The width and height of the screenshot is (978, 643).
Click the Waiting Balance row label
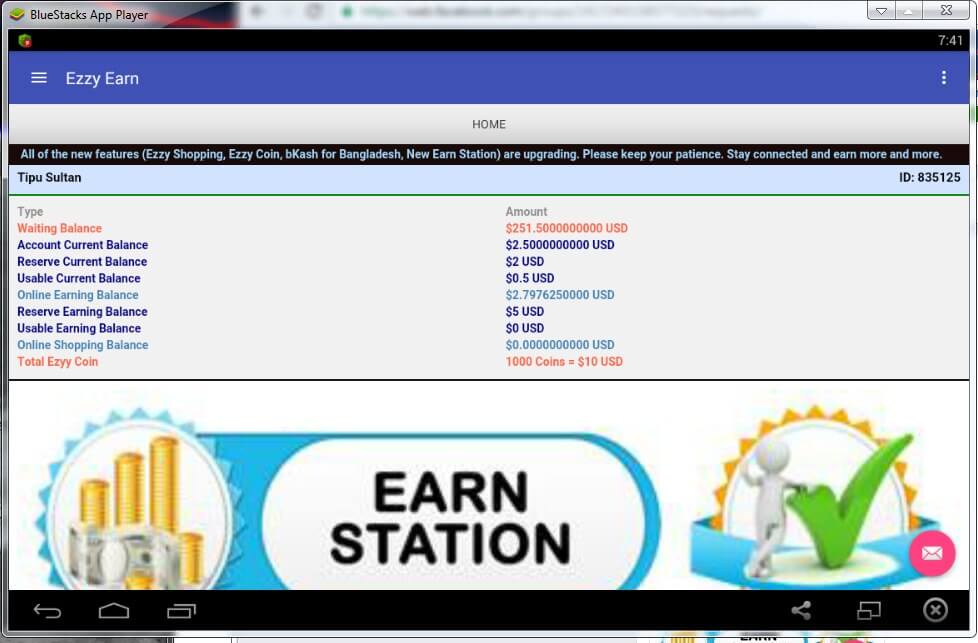59,228
